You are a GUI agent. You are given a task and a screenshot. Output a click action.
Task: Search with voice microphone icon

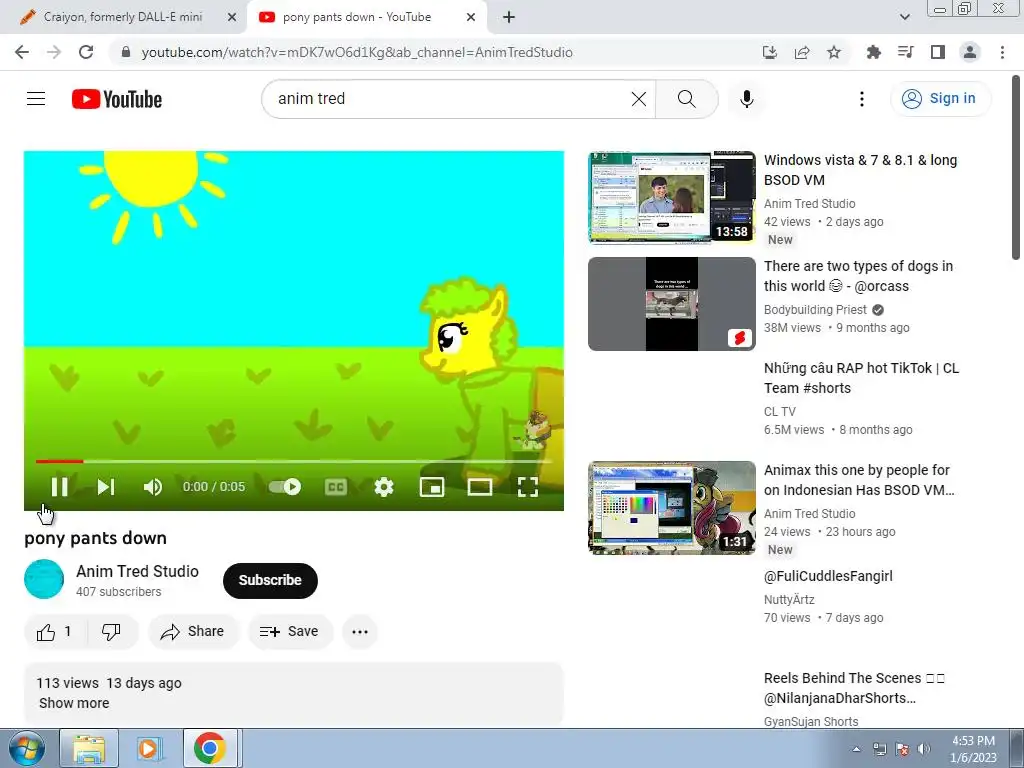coord(746,99)
